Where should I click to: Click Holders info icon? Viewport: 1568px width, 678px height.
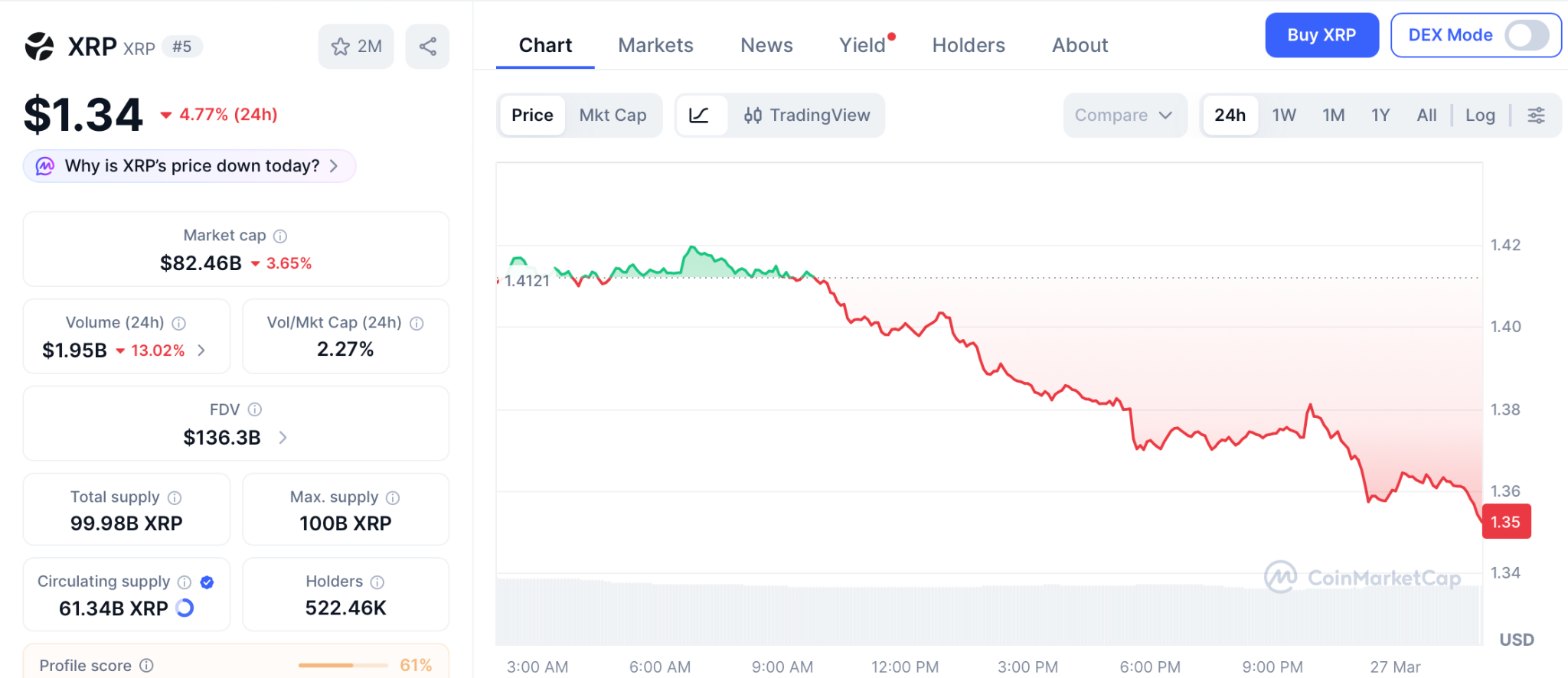coord(377,582)
